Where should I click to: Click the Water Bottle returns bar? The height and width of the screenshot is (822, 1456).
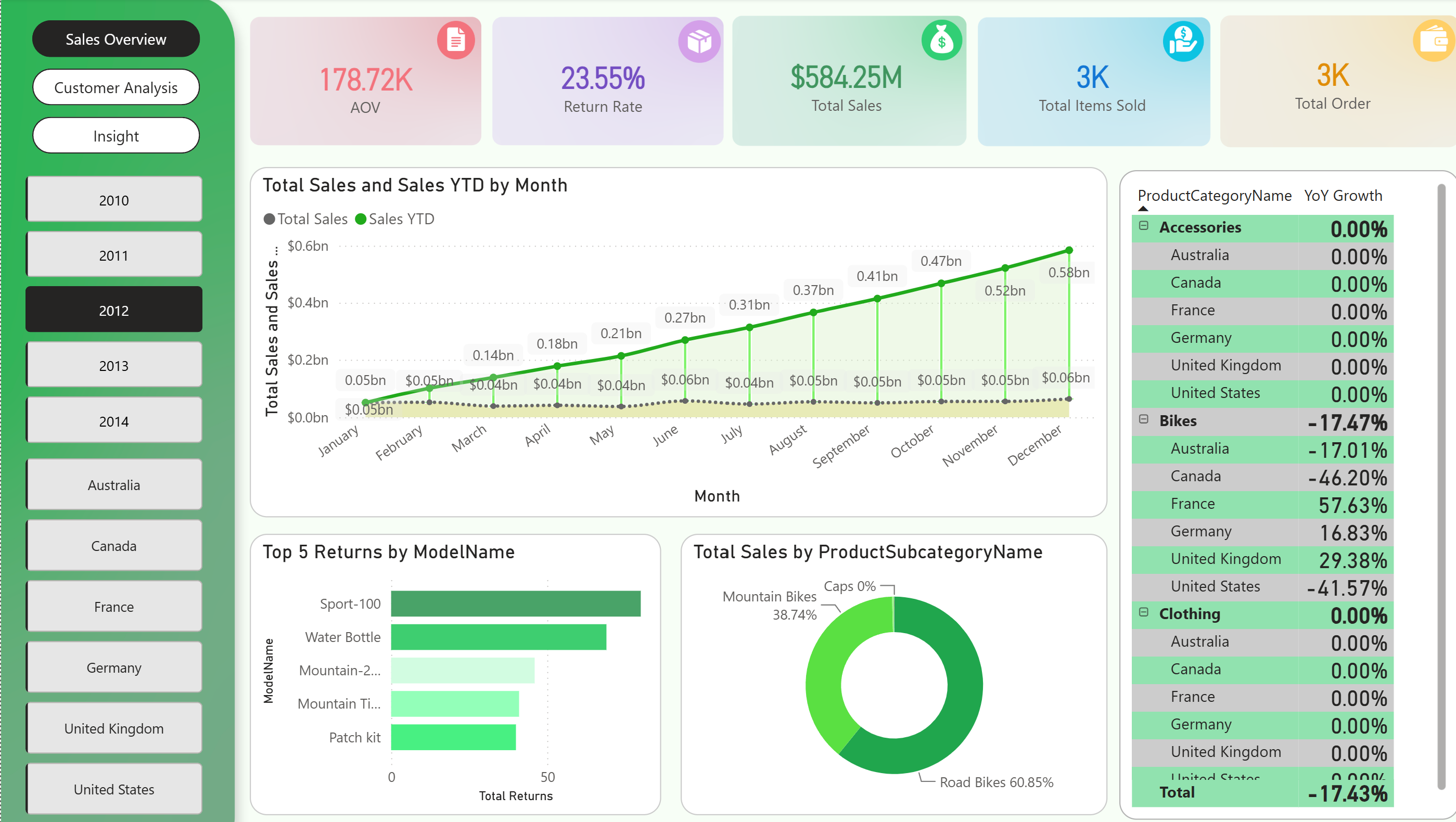tap(499, 637)
